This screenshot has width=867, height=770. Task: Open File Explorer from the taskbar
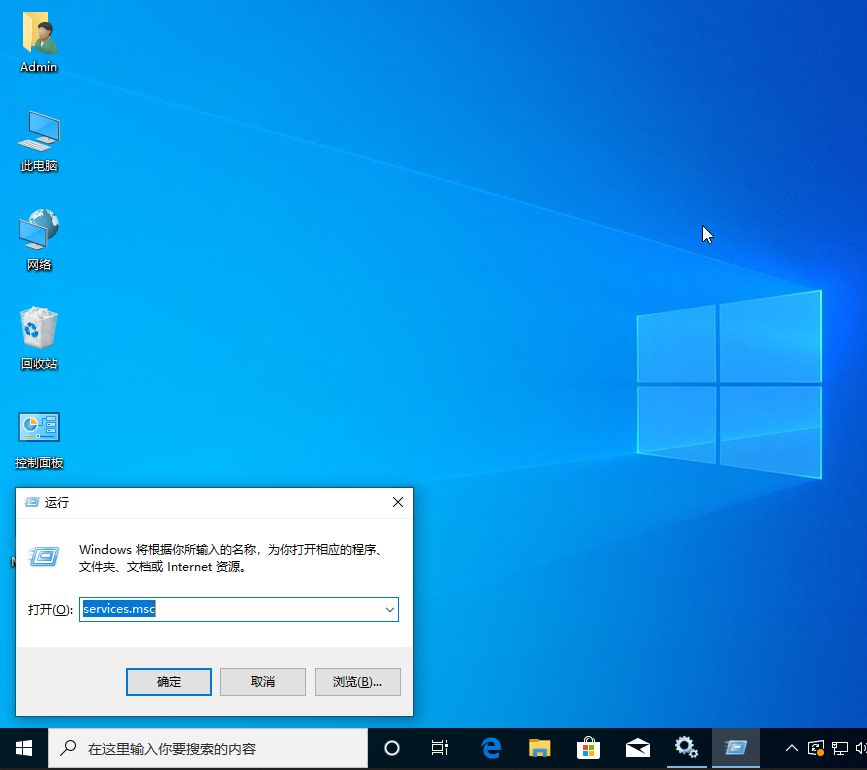click(x=539, y=747)
